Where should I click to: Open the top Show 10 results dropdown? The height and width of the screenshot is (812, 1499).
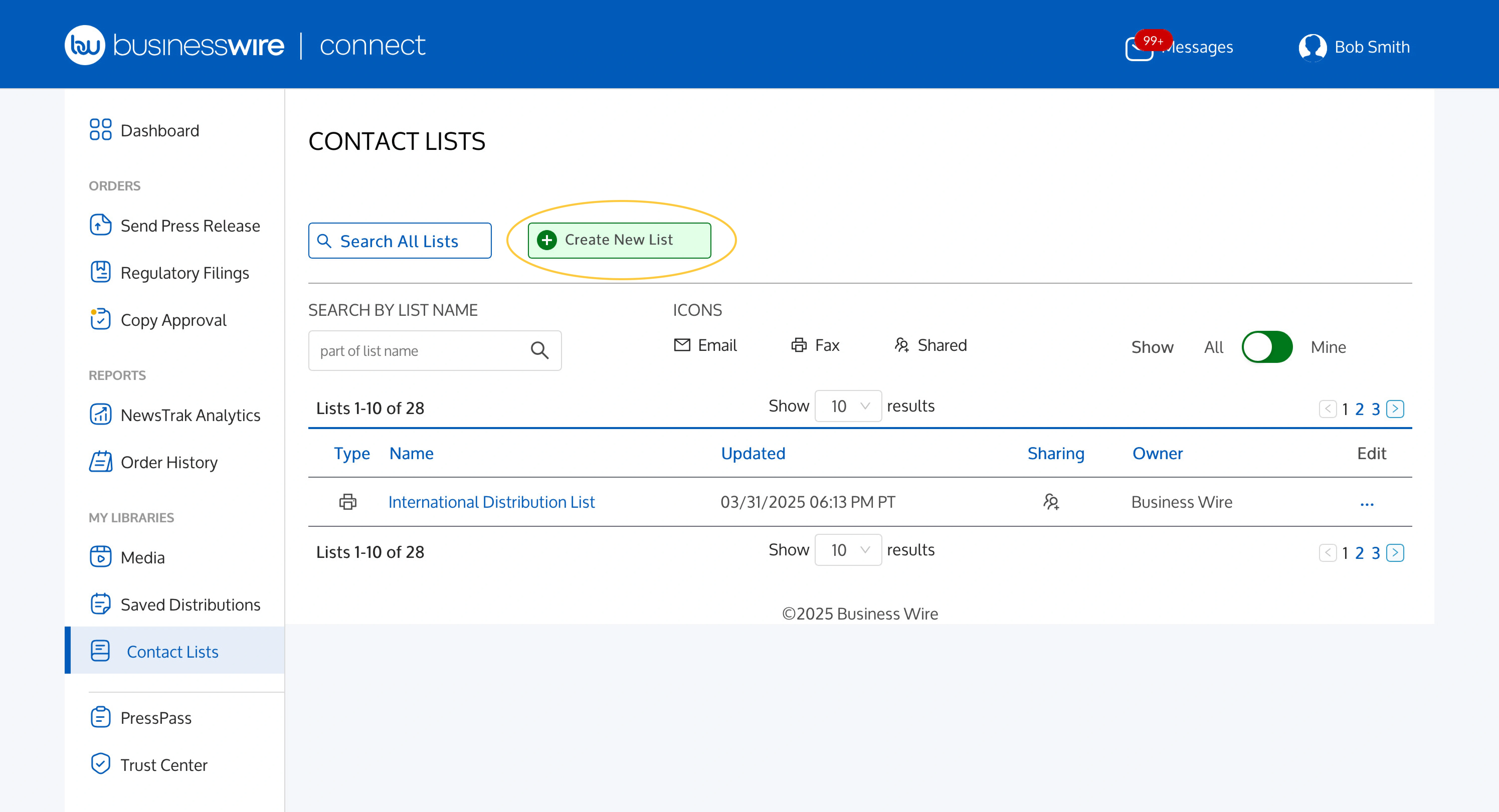click(849, 406)
